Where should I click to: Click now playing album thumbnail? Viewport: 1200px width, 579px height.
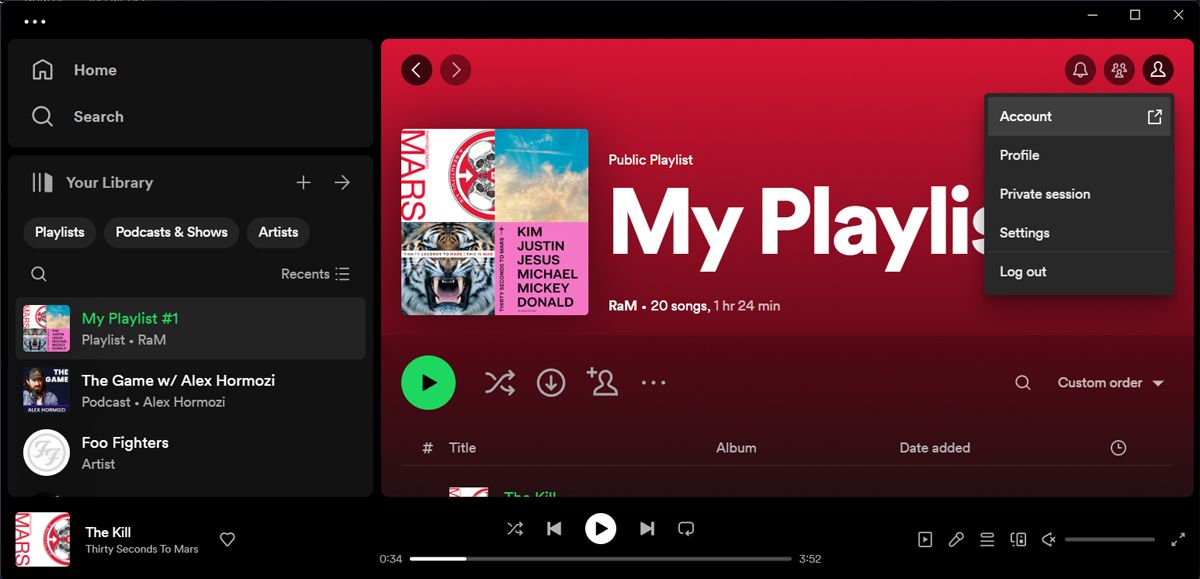43,540
